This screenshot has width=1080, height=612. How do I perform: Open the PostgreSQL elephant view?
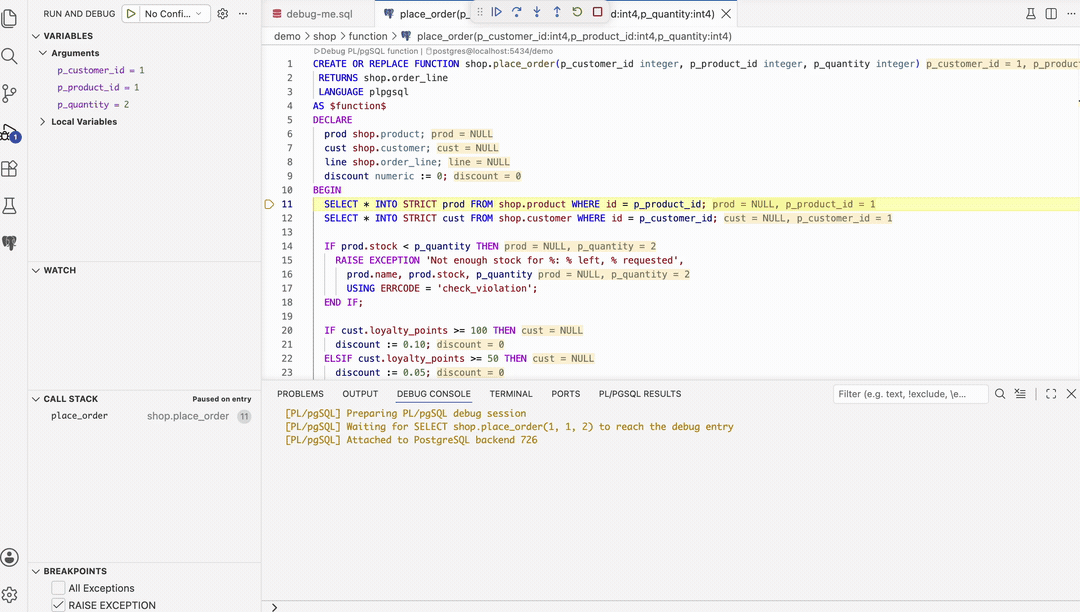click(x=10, y=243)
